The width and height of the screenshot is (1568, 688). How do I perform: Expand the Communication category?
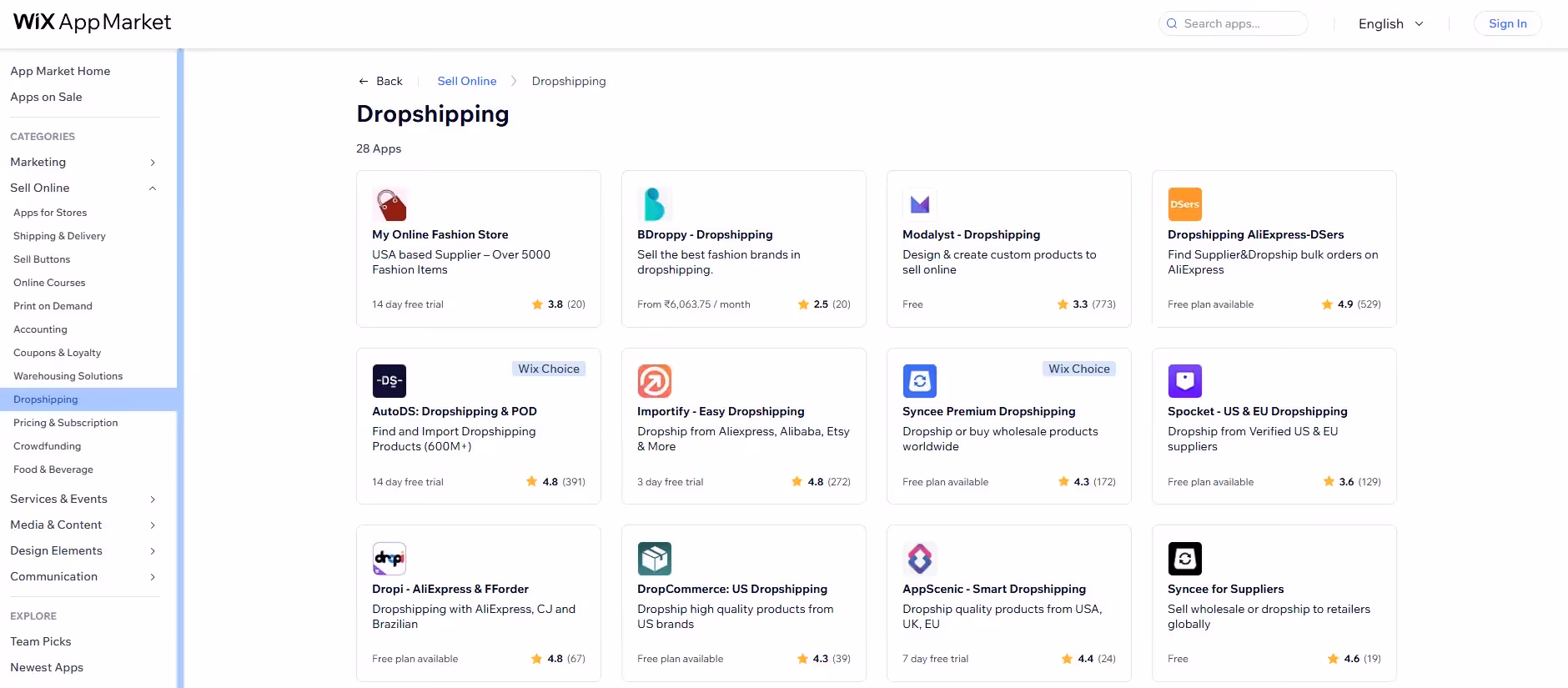(x=153, y=577)
